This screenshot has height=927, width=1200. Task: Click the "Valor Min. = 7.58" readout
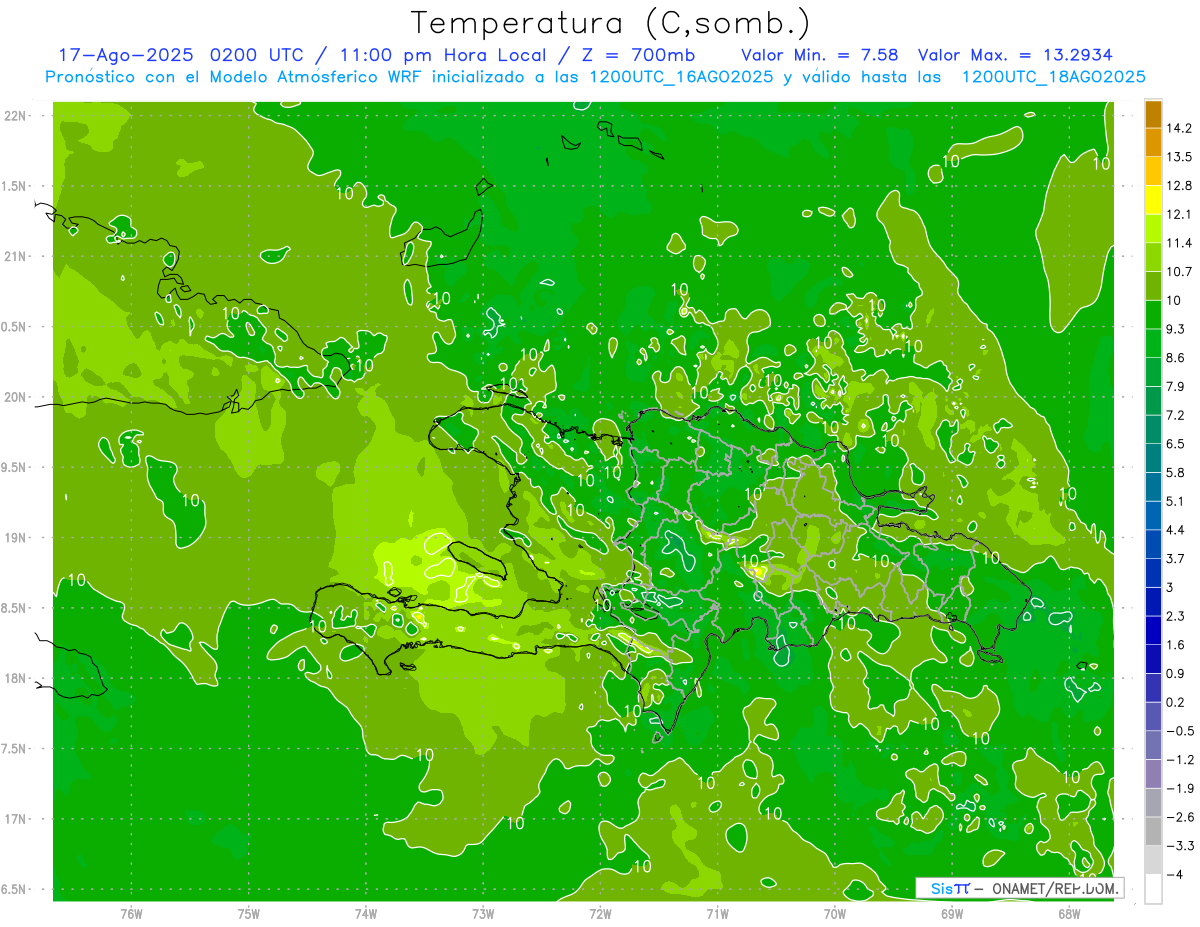coord(819,55)
